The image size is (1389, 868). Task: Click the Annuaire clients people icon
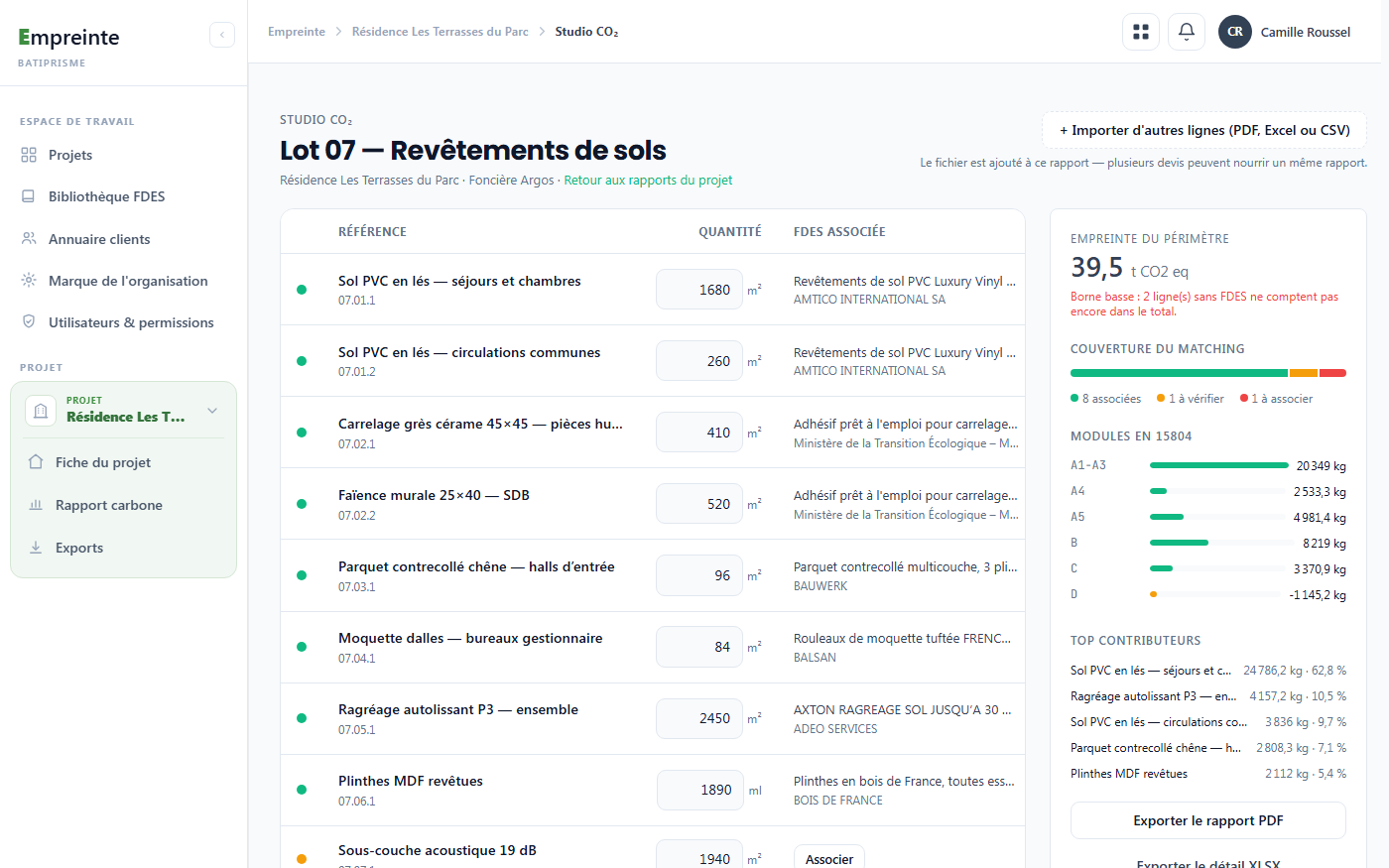point(29,239)
